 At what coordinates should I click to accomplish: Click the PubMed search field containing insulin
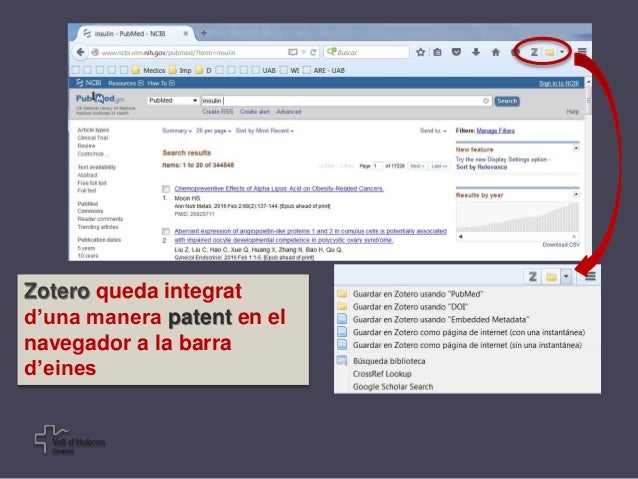coord(346,101)
